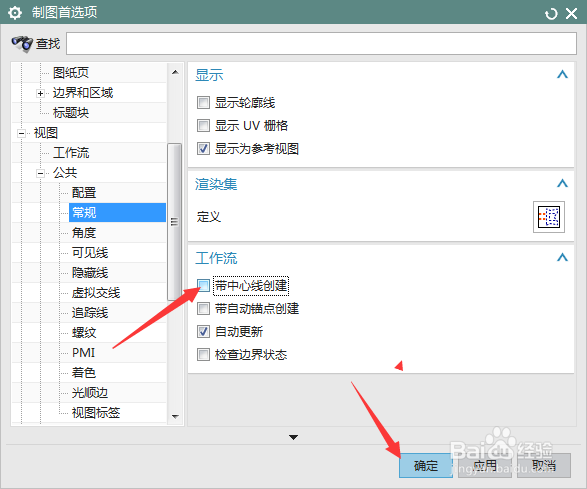
Task: Select 可见线 in the tree
Action: [x=90, y=253]
